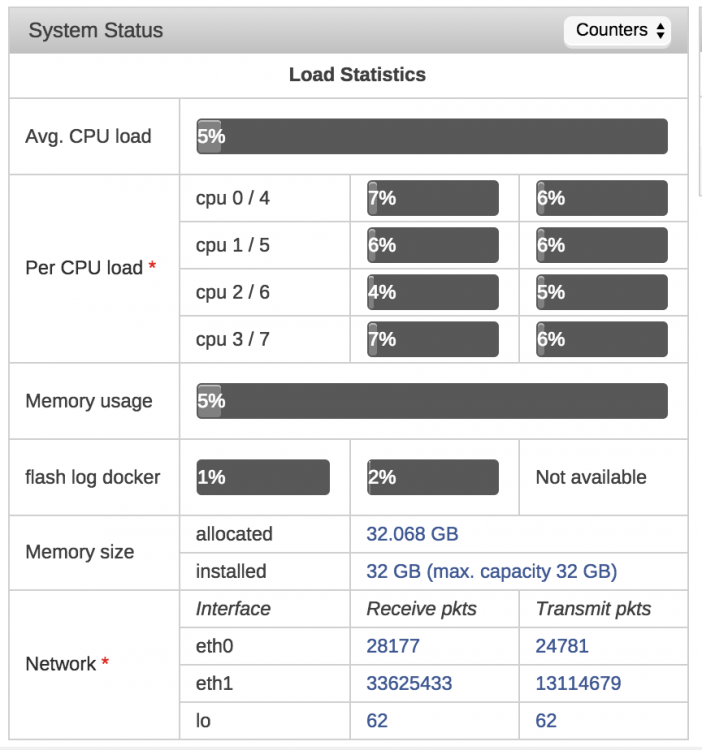Click the red asterisk beside Per CPU load
This screenshot has height=750, width=702.
[152, 265]
